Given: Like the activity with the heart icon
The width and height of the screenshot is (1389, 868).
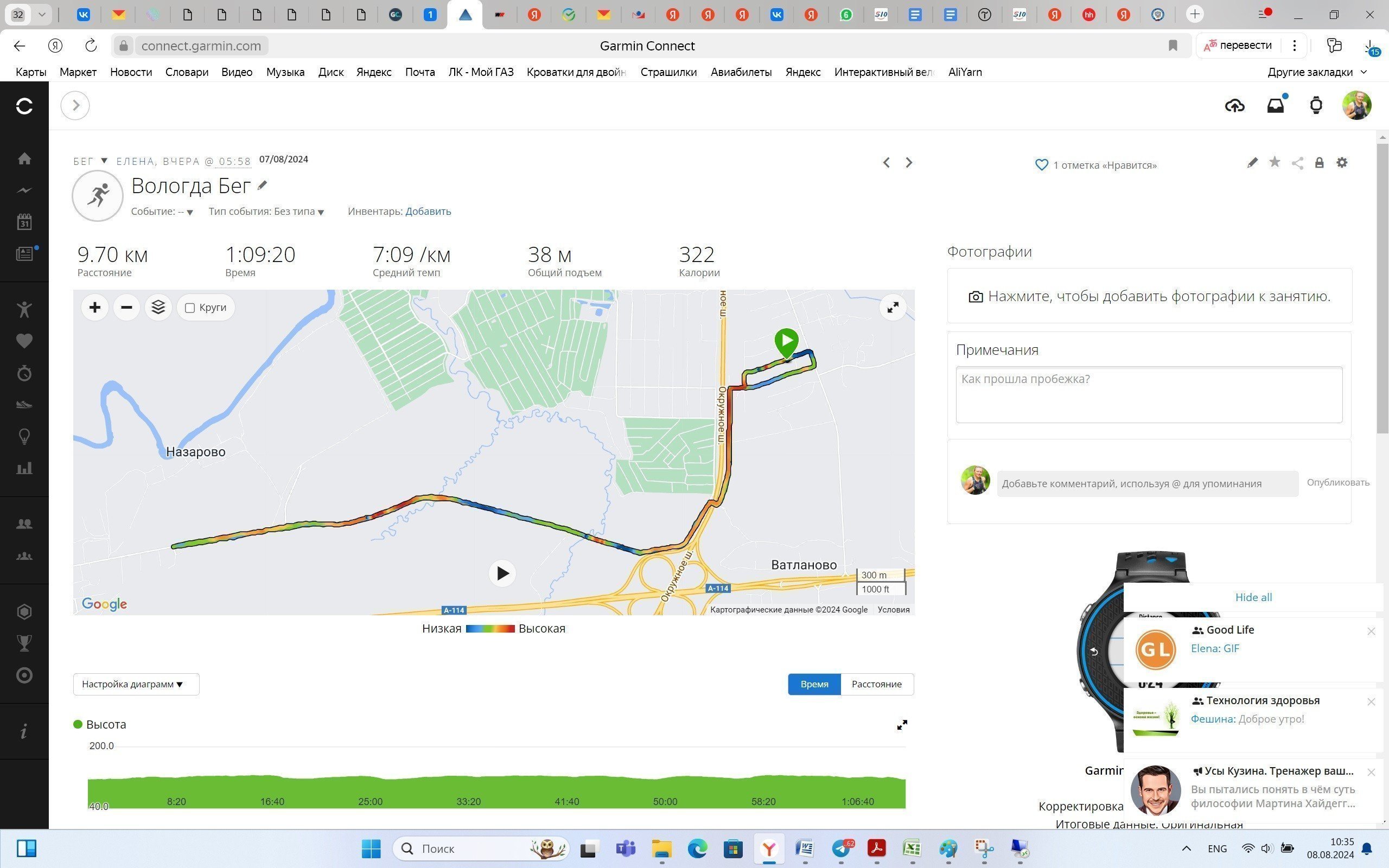Looking at the screenshot, I should pyautogui.click(x=1041, y=165).
